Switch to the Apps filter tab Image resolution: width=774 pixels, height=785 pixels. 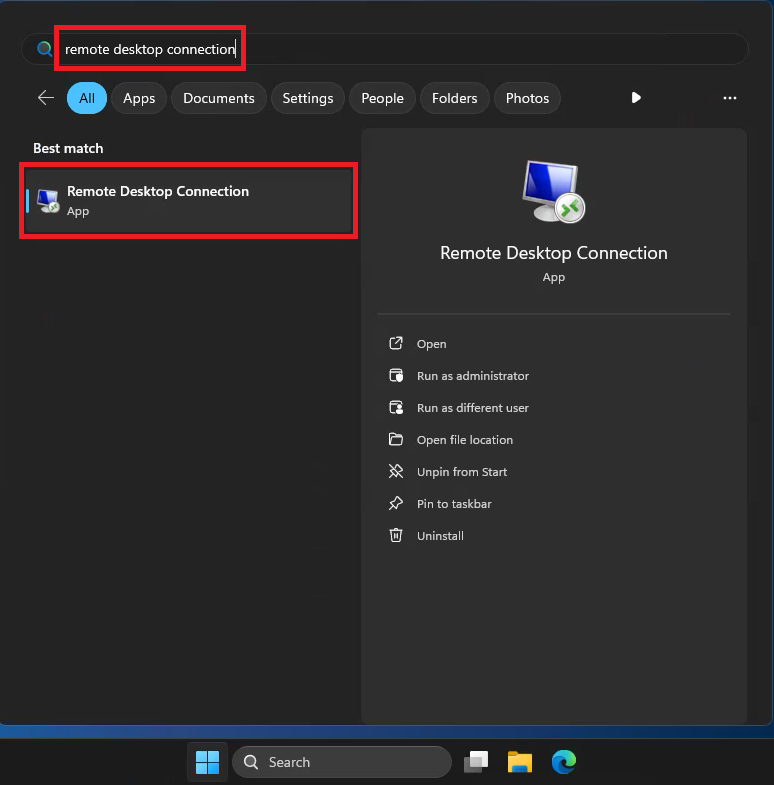[139, 98]
